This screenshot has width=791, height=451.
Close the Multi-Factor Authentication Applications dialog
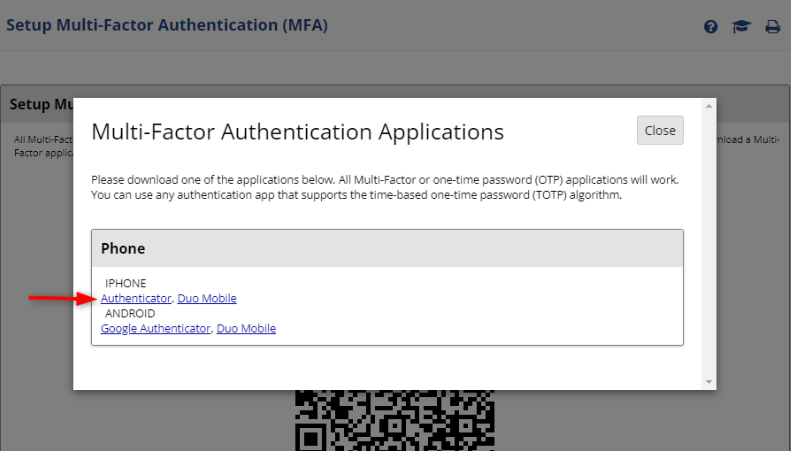pos(660,130)
